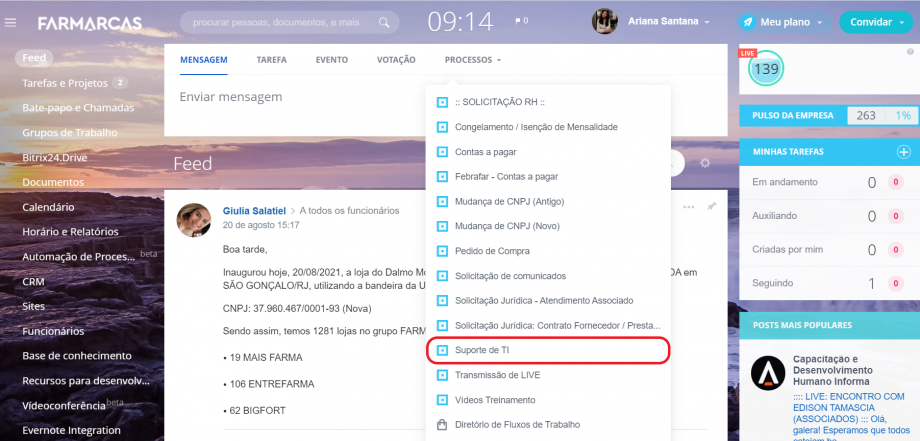Pin Giulia Salatiel's post
Image resolution: width=920 pixels, height=441 pixels.
712,206
